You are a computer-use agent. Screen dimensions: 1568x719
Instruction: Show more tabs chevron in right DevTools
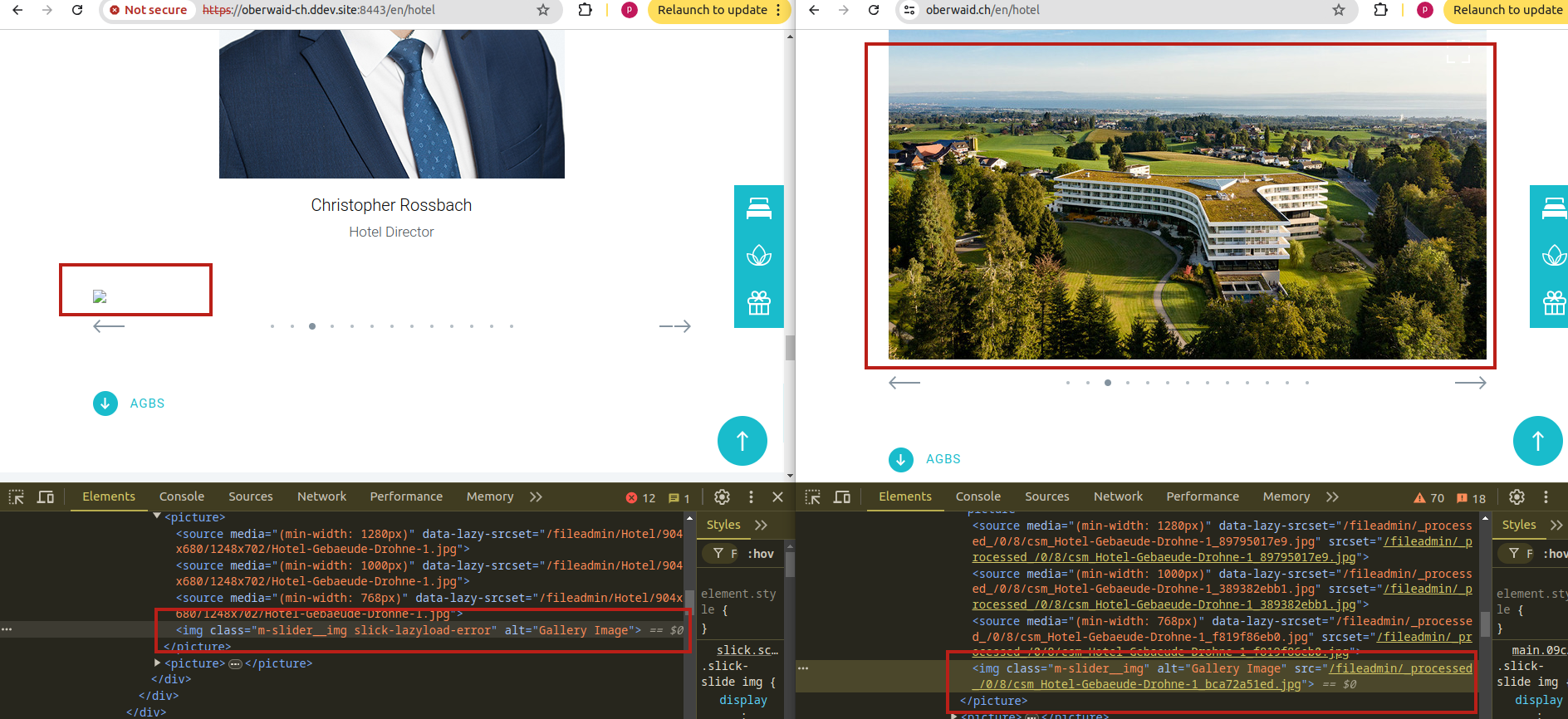1332,496
